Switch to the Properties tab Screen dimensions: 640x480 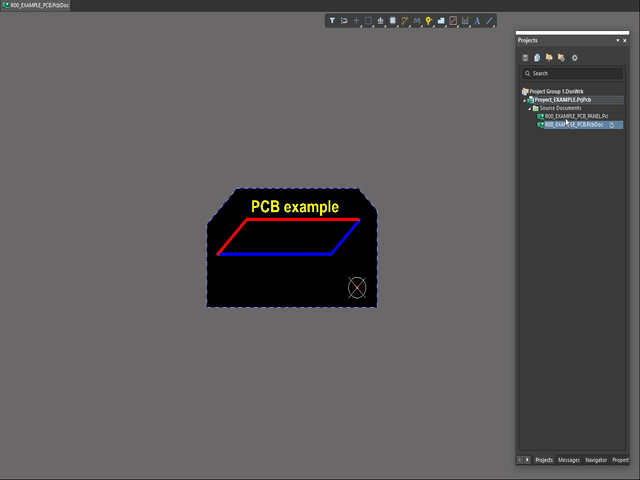point(620,460)
